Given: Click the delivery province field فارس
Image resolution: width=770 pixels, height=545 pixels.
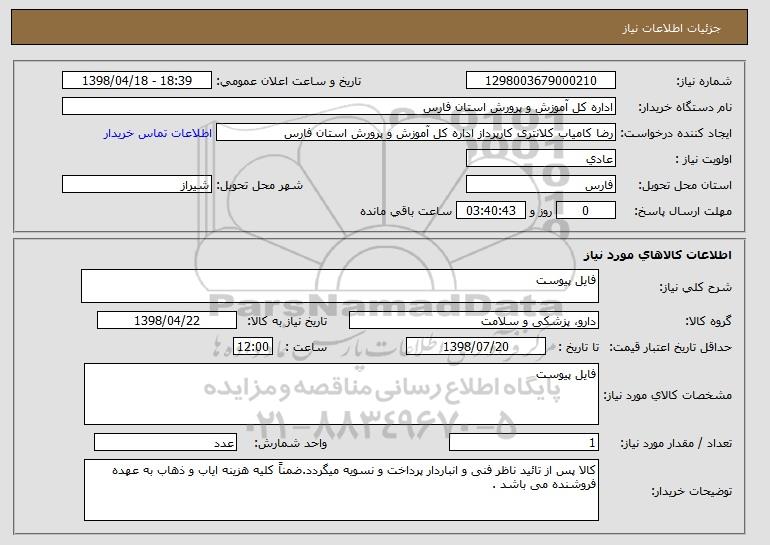Looking at the screenshot, I should click(541, 185).
